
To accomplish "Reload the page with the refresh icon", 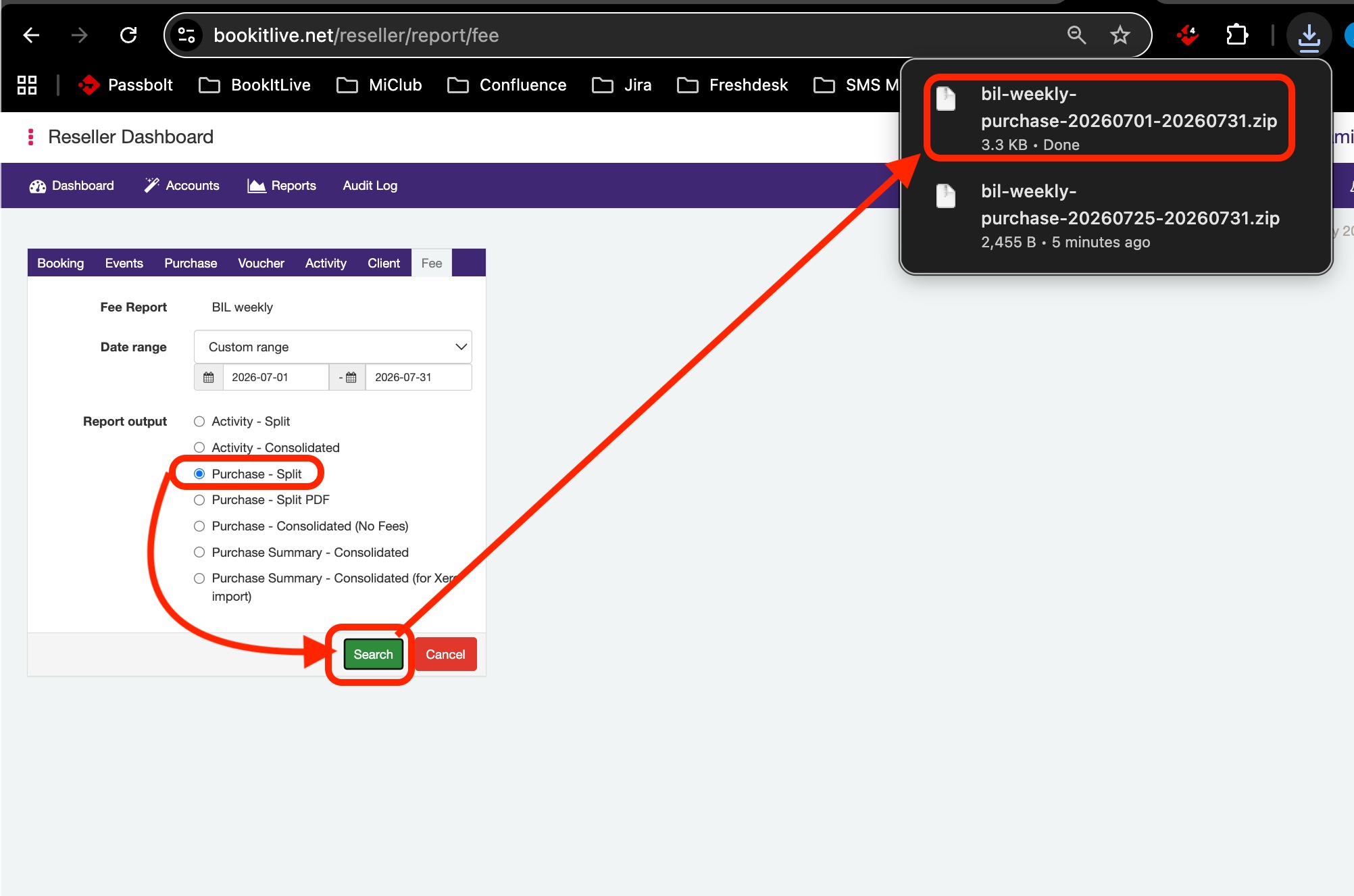I will click(x=128, y=35).
